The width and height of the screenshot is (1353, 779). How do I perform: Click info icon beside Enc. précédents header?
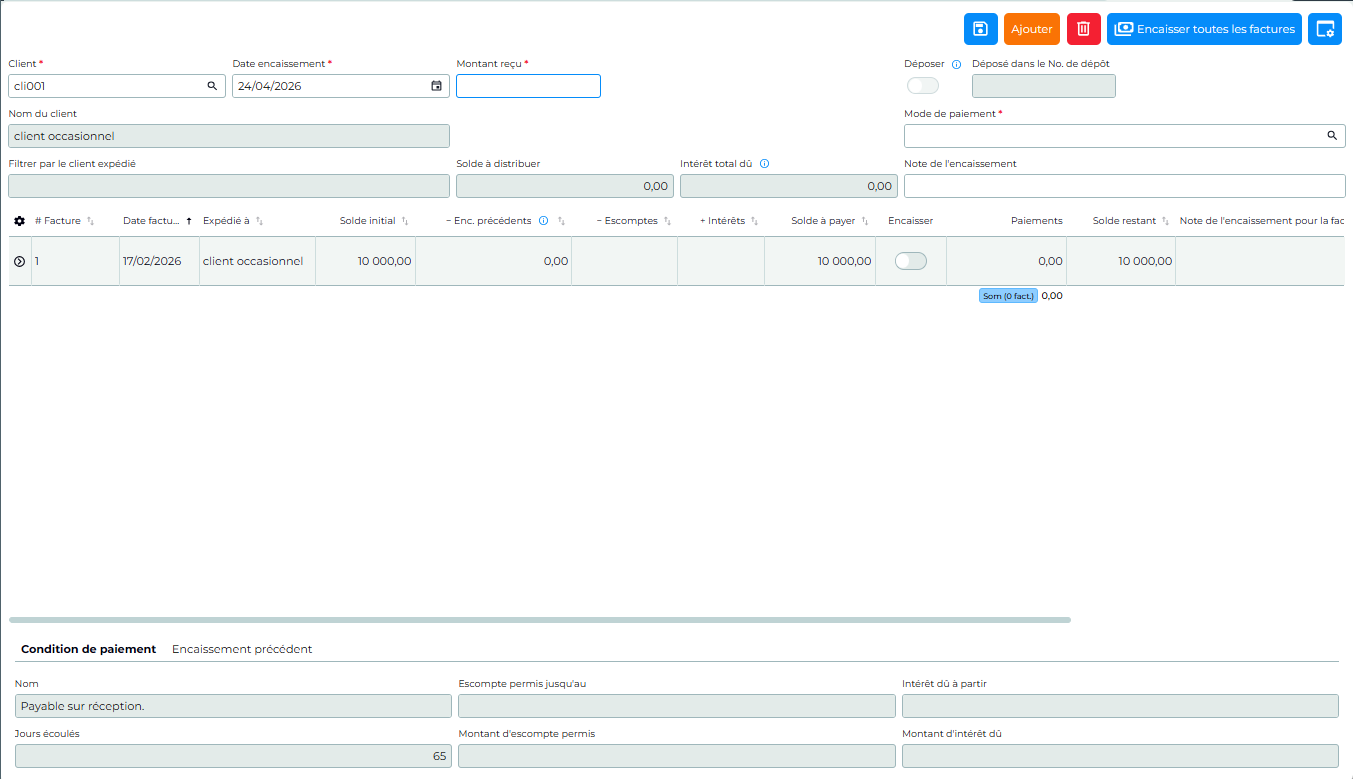click(543, 221)
